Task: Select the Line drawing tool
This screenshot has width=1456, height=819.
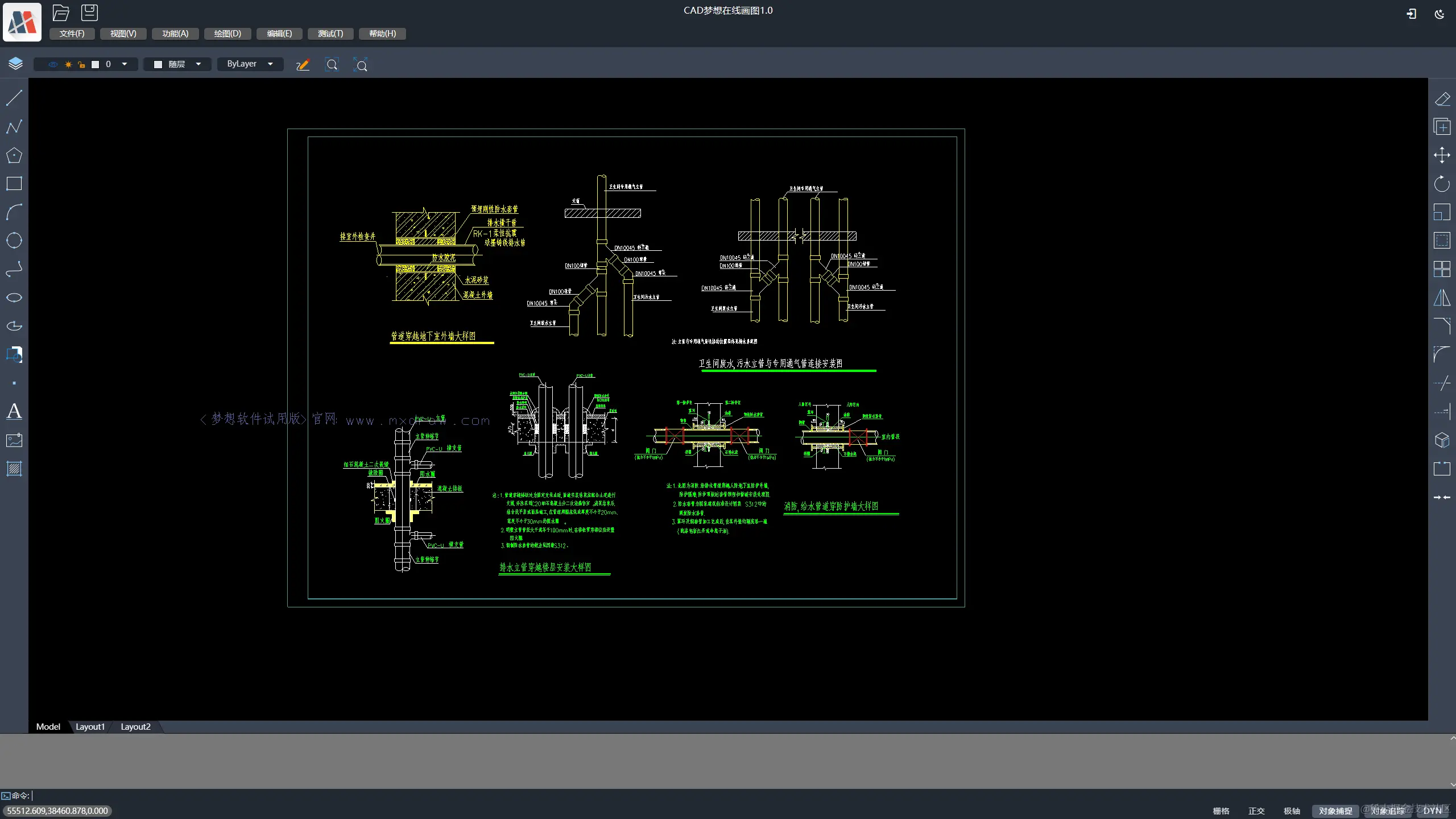Action: coord(14,98)
